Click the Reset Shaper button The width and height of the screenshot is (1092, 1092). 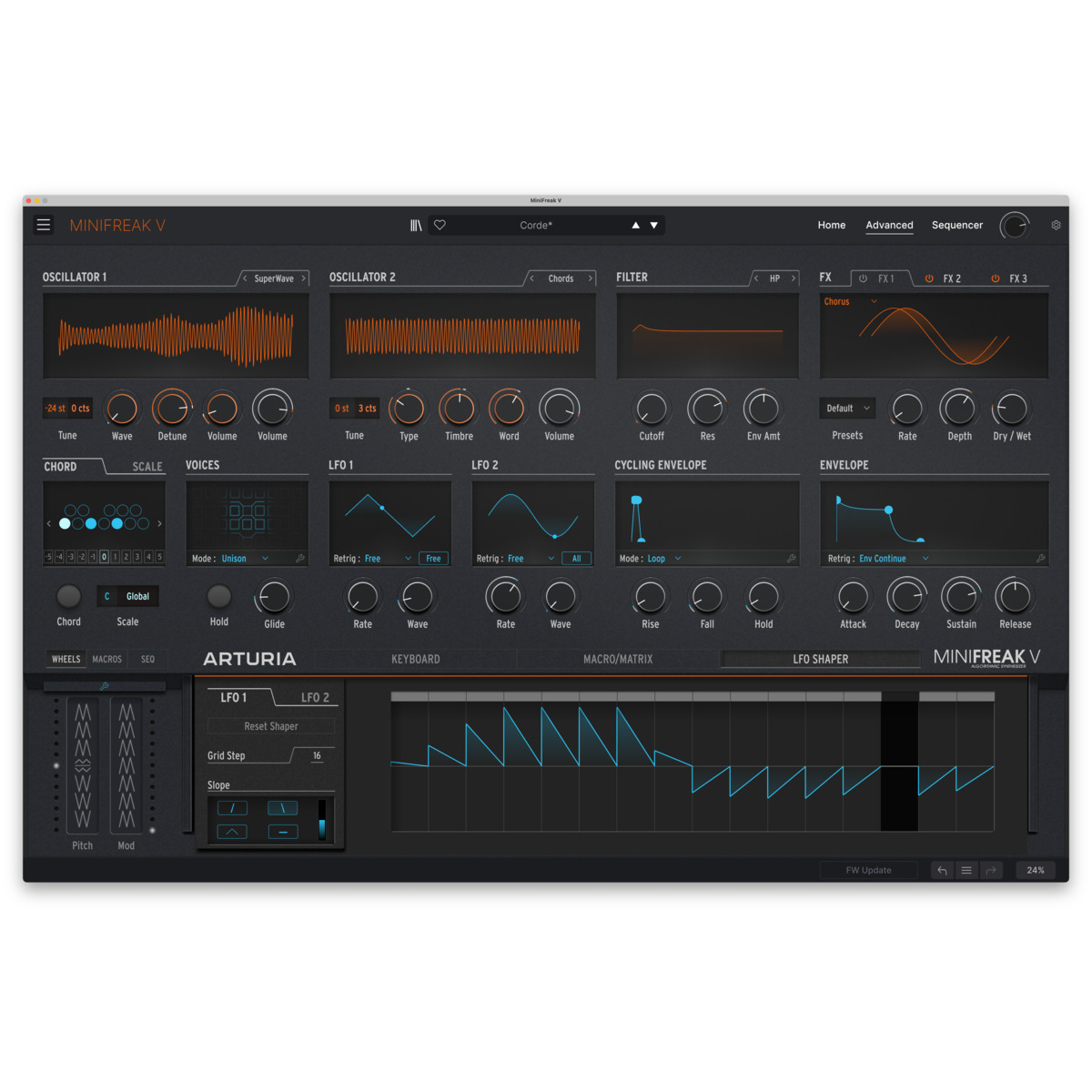[271, 726]
